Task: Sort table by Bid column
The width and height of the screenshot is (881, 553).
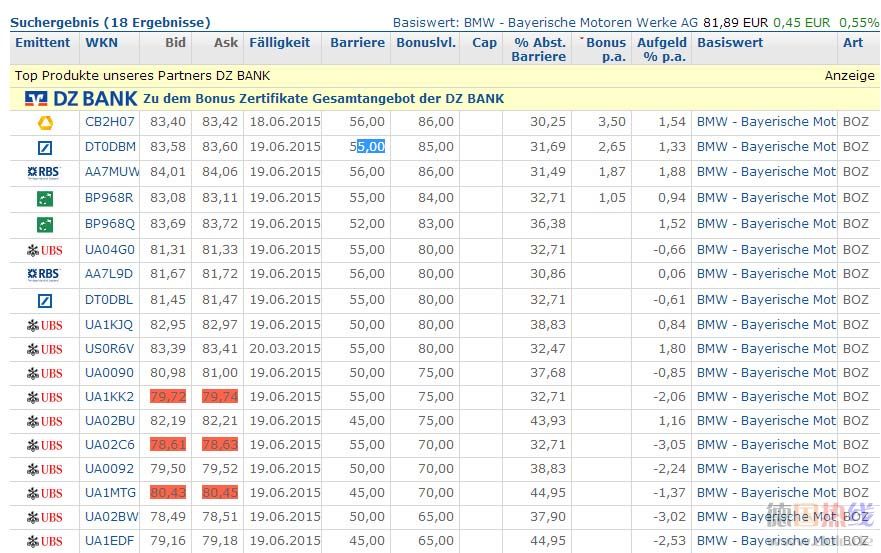Action: [175, 43]
